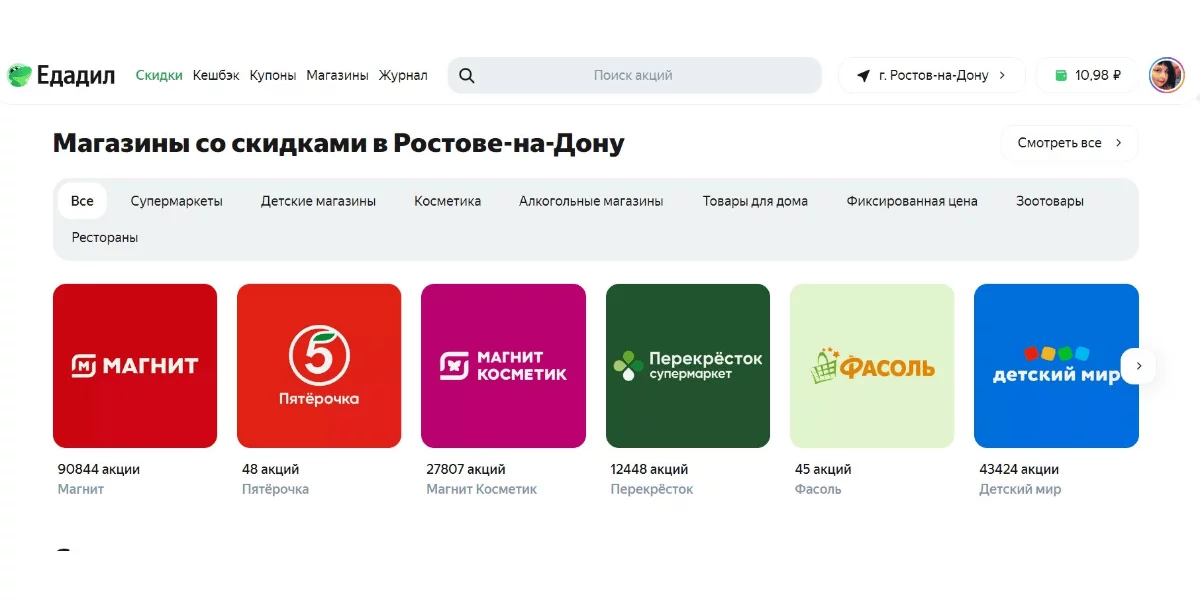This screenshot has width=1200, height=600.
Task: Open the Кешбэк section
Action: coord(216,75)
